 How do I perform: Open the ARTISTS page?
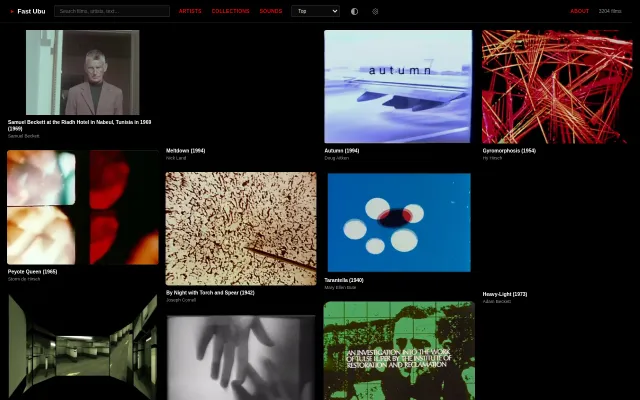[190, 11]
